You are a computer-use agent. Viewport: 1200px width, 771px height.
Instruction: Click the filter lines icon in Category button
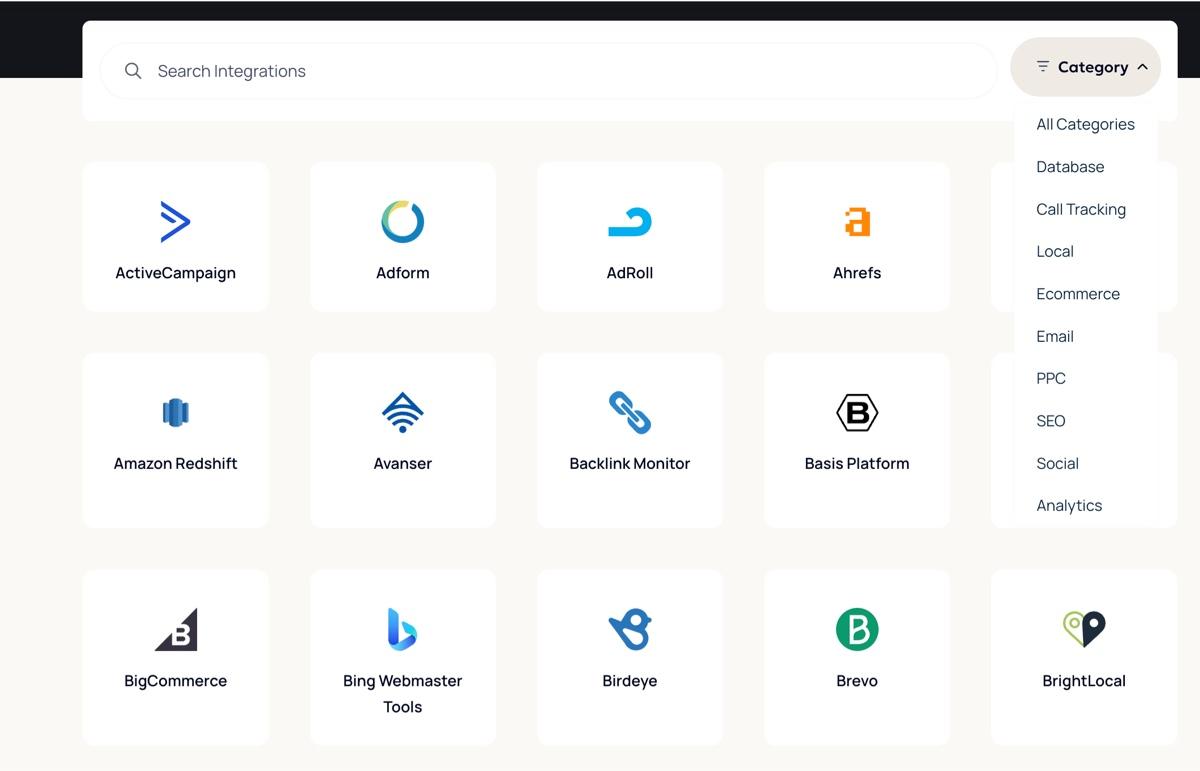click(1043, 67)
